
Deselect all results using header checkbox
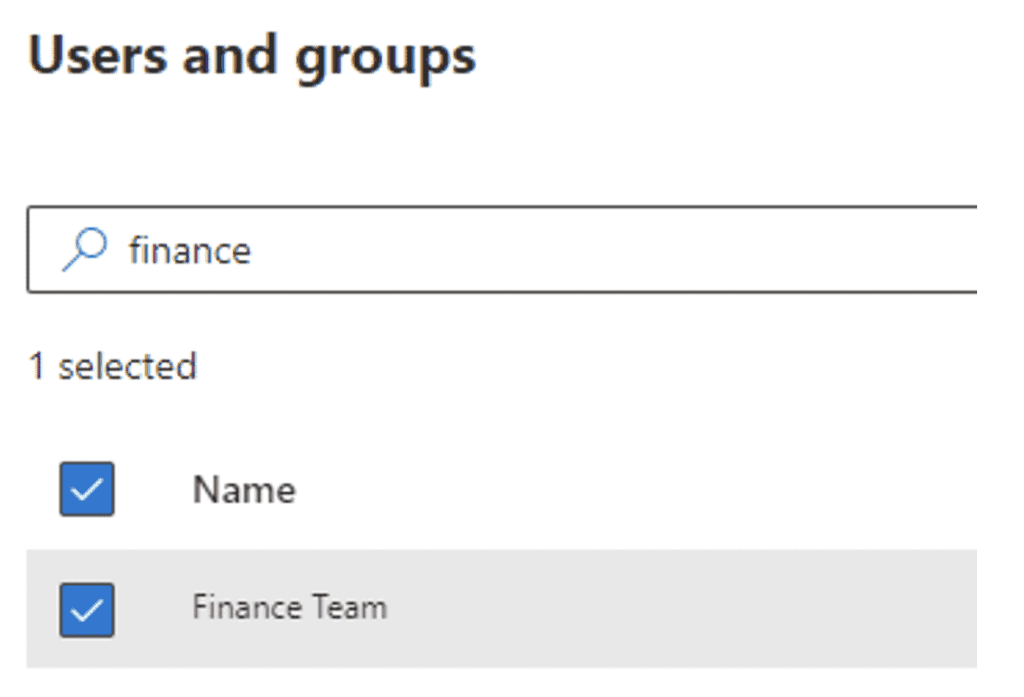87,489
